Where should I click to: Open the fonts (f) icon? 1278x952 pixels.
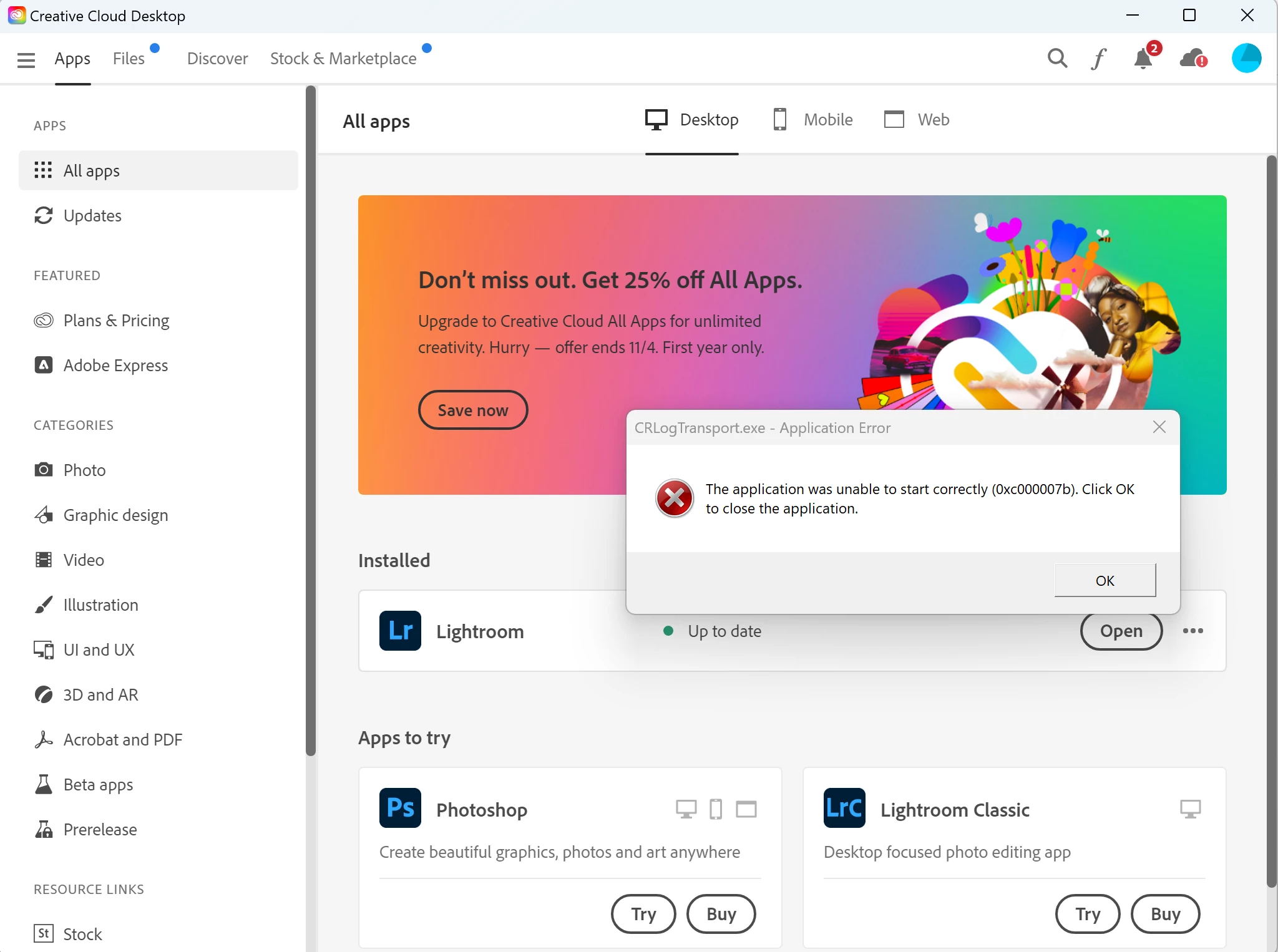pos(1099,59)
